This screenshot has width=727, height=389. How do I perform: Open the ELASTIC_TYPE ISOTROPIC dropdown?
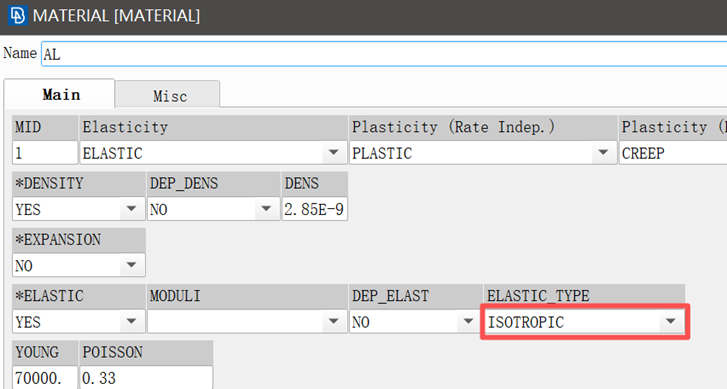584,322
